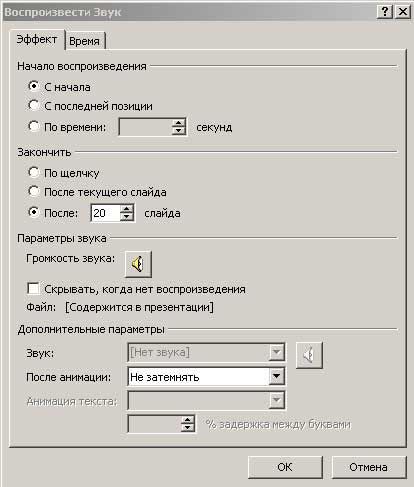The height and width of the screenshot is (487, 414).
Task: Choose the По времени radio button
Action: click(33, 126)
